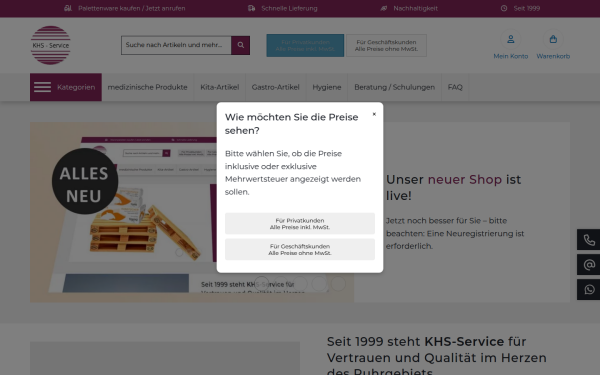
Task: Click the phone contact side icon
Action: coord(589,240)
